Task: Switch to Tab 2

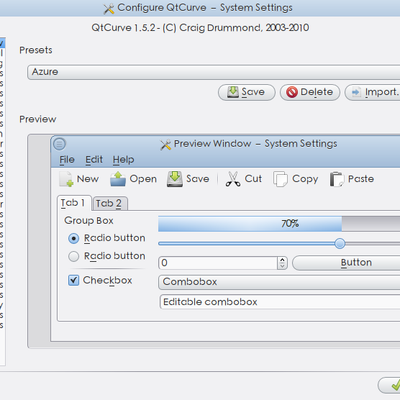Action: tap(109, 203)
